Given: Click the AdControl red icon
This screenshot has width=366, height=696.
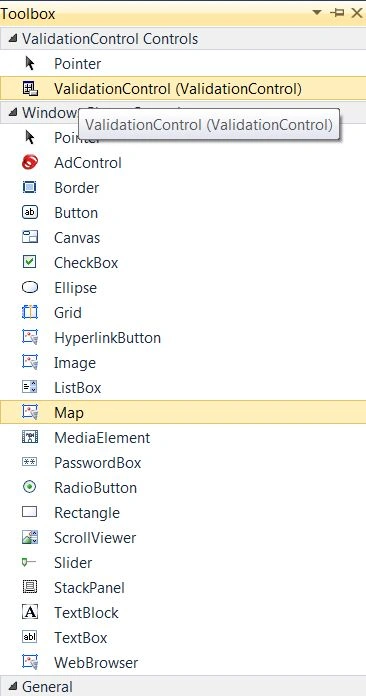Looking at the screenshot, I should coord(30,163).
